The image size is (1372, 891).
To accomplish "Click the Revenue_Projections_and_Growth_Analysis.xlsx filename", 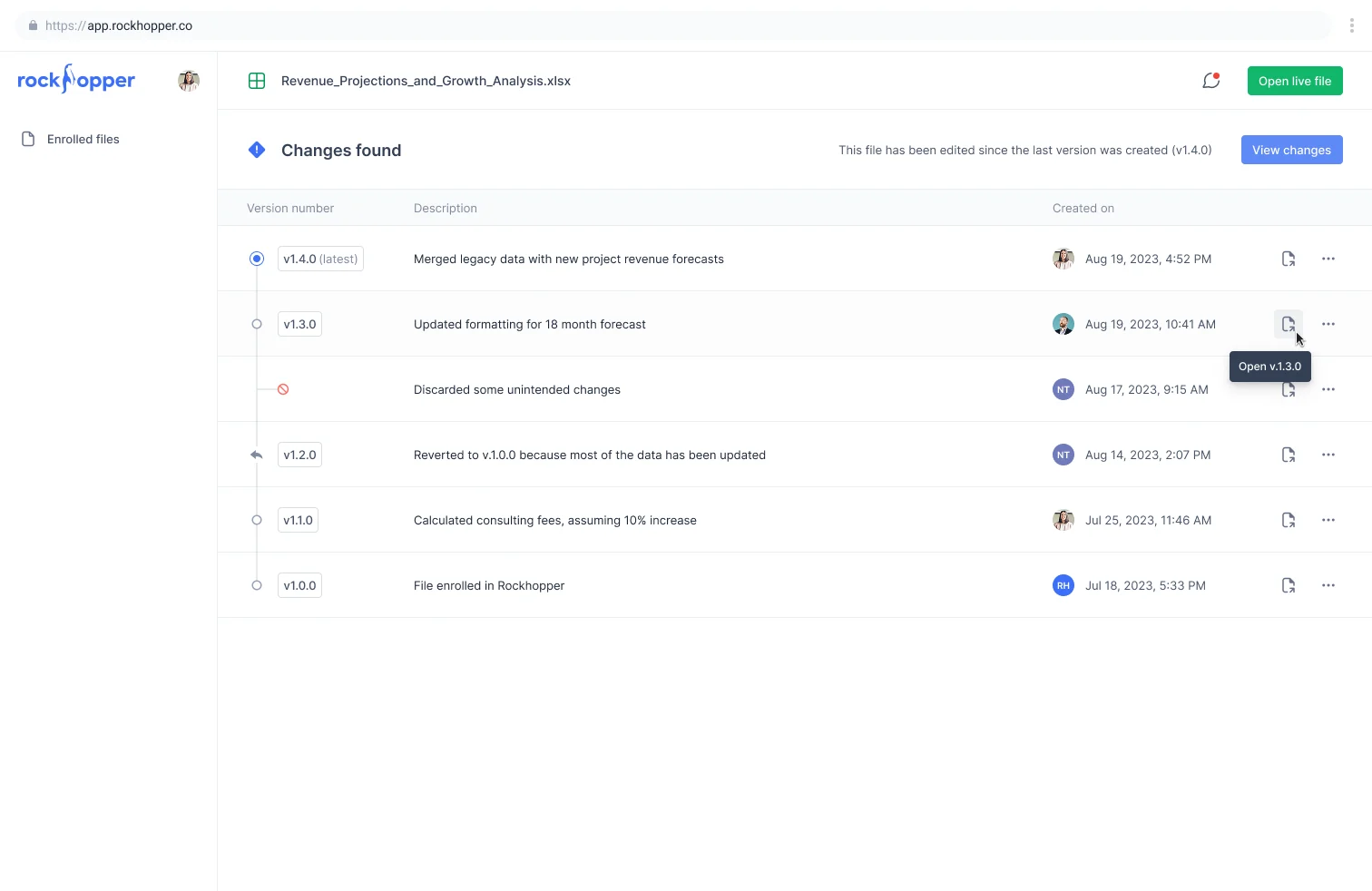I will tap(426, 81).
